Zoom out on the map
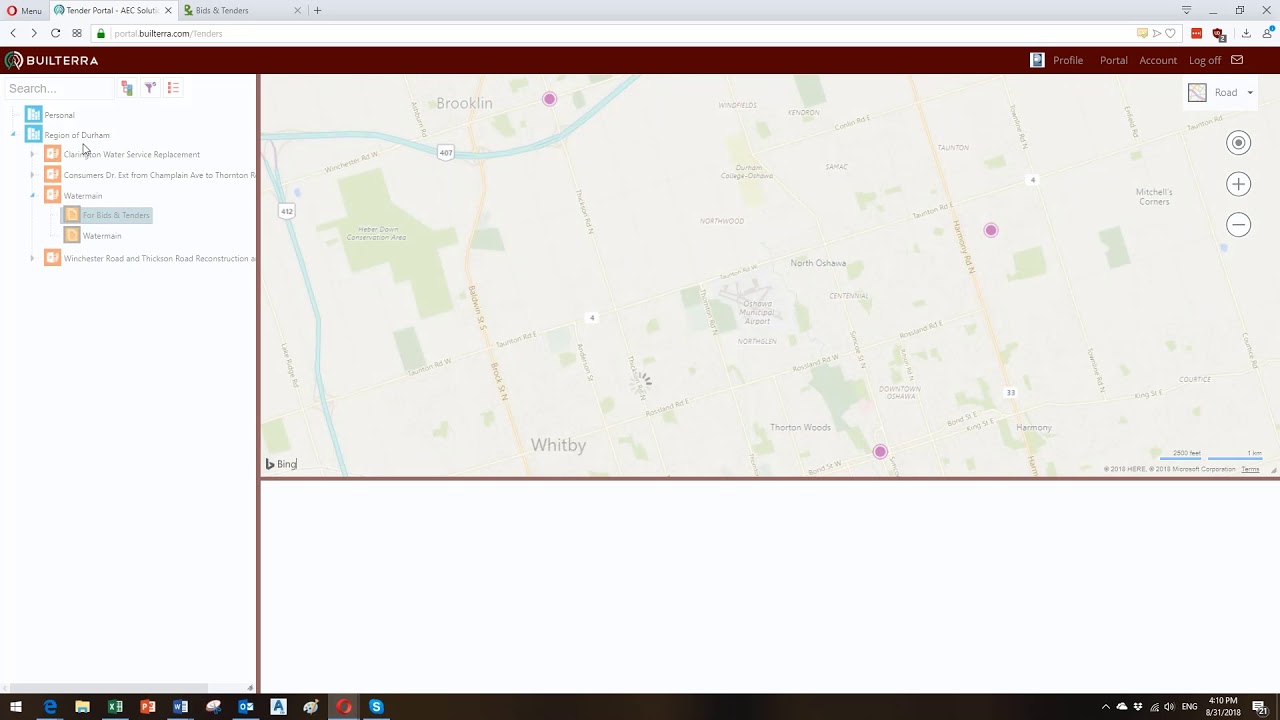This screenshot has width=1280, height=720. pos(1238,225)
